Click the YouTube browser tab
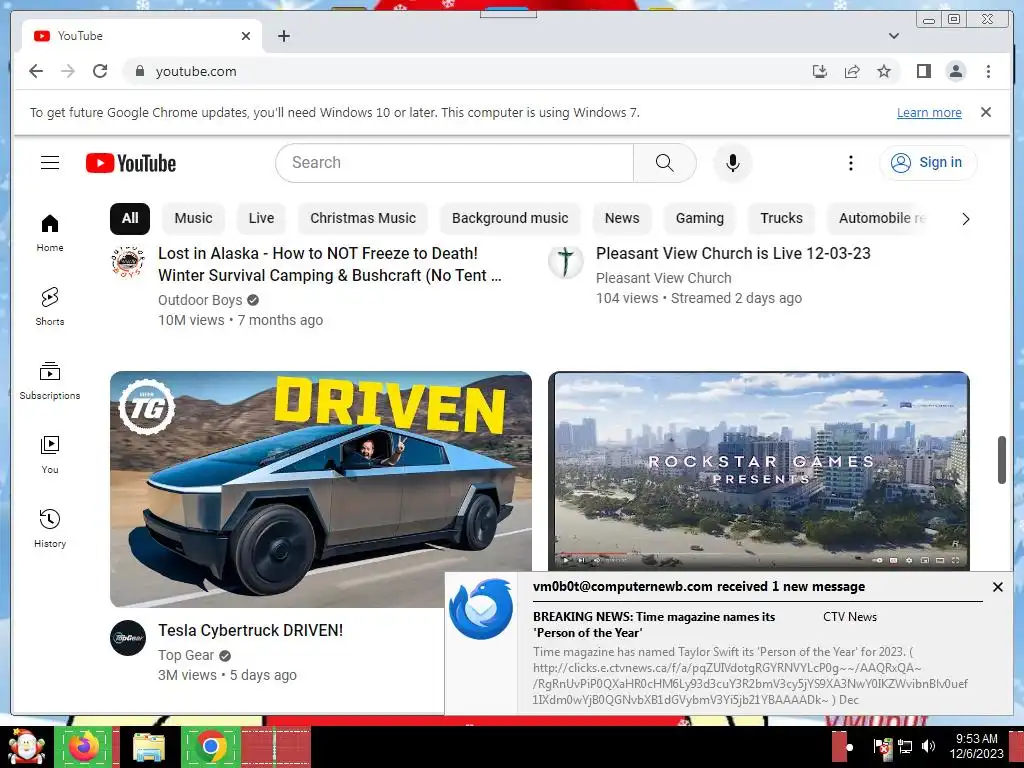The height and width of the screenshot is (768, 1024). [142, 36]
